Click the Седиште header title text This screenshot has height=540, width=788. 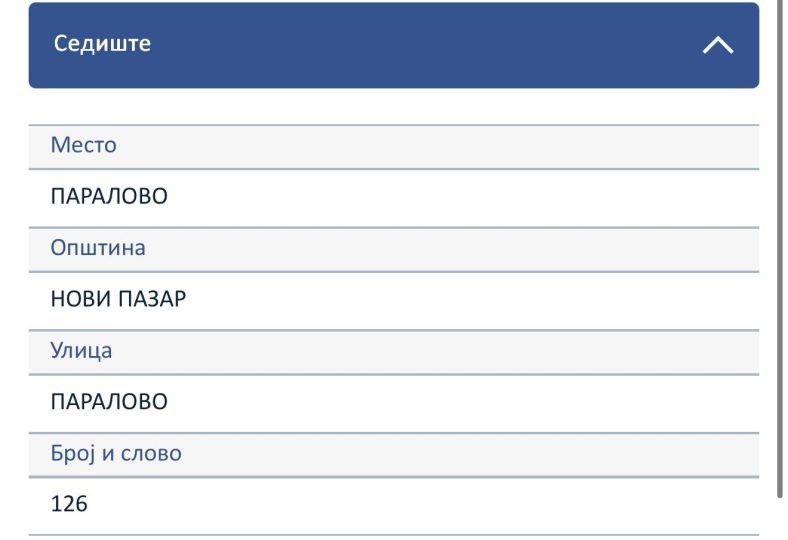[x=102, y=44]
